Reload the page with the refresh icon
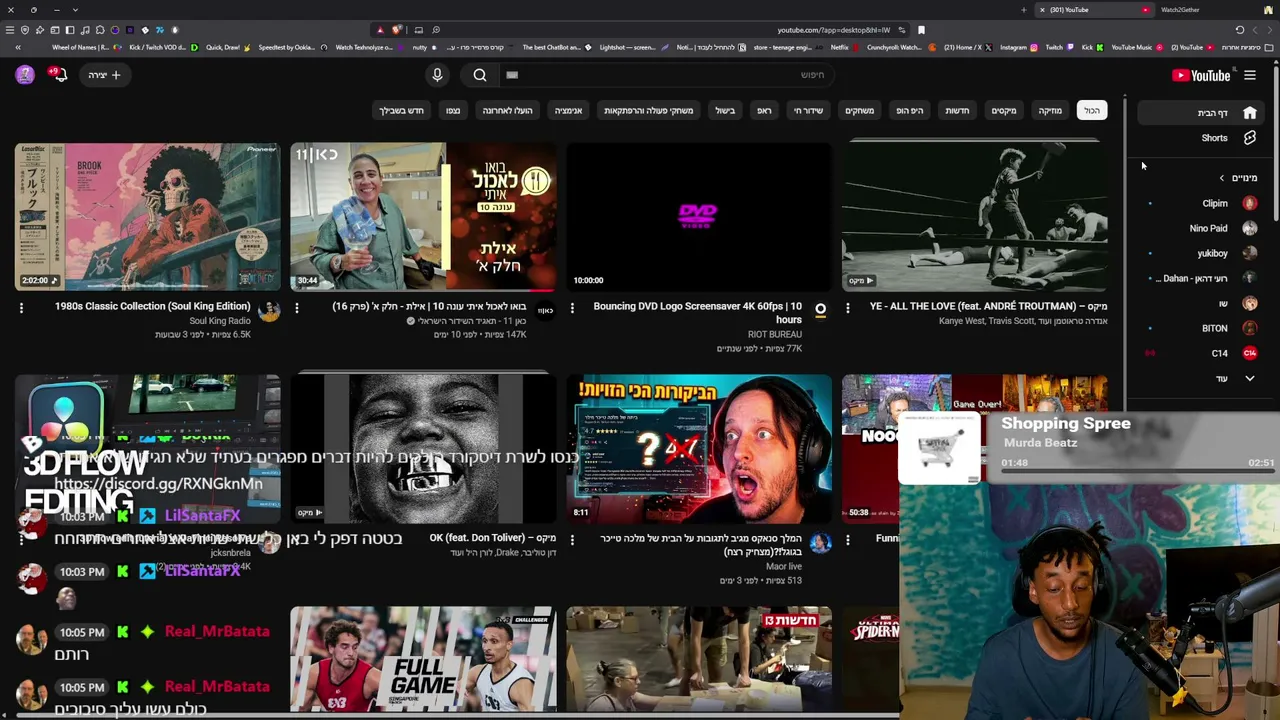The image size is (1280, 720). 1240,30
